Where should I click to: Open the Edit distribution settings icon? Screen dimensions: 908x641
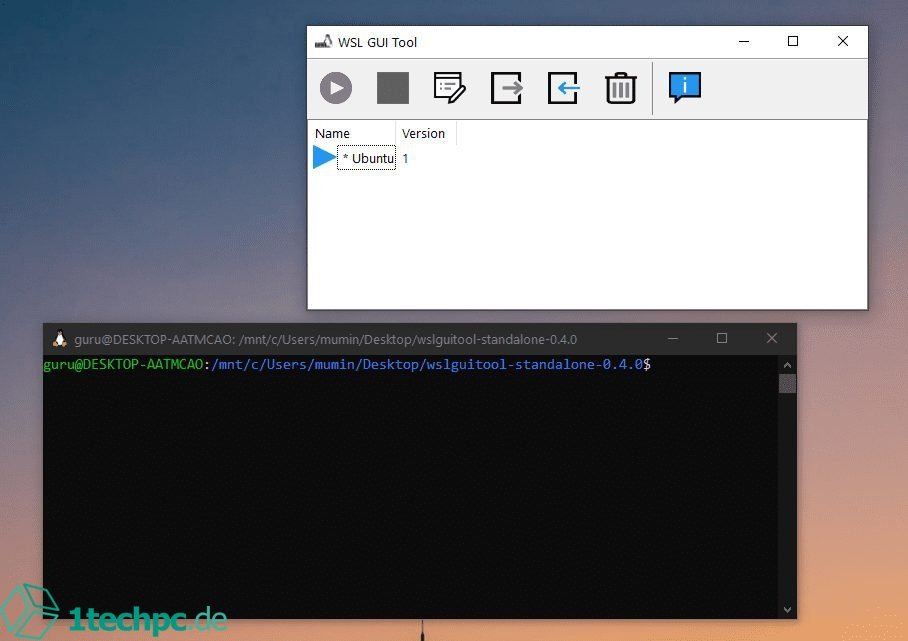[449, 88]
